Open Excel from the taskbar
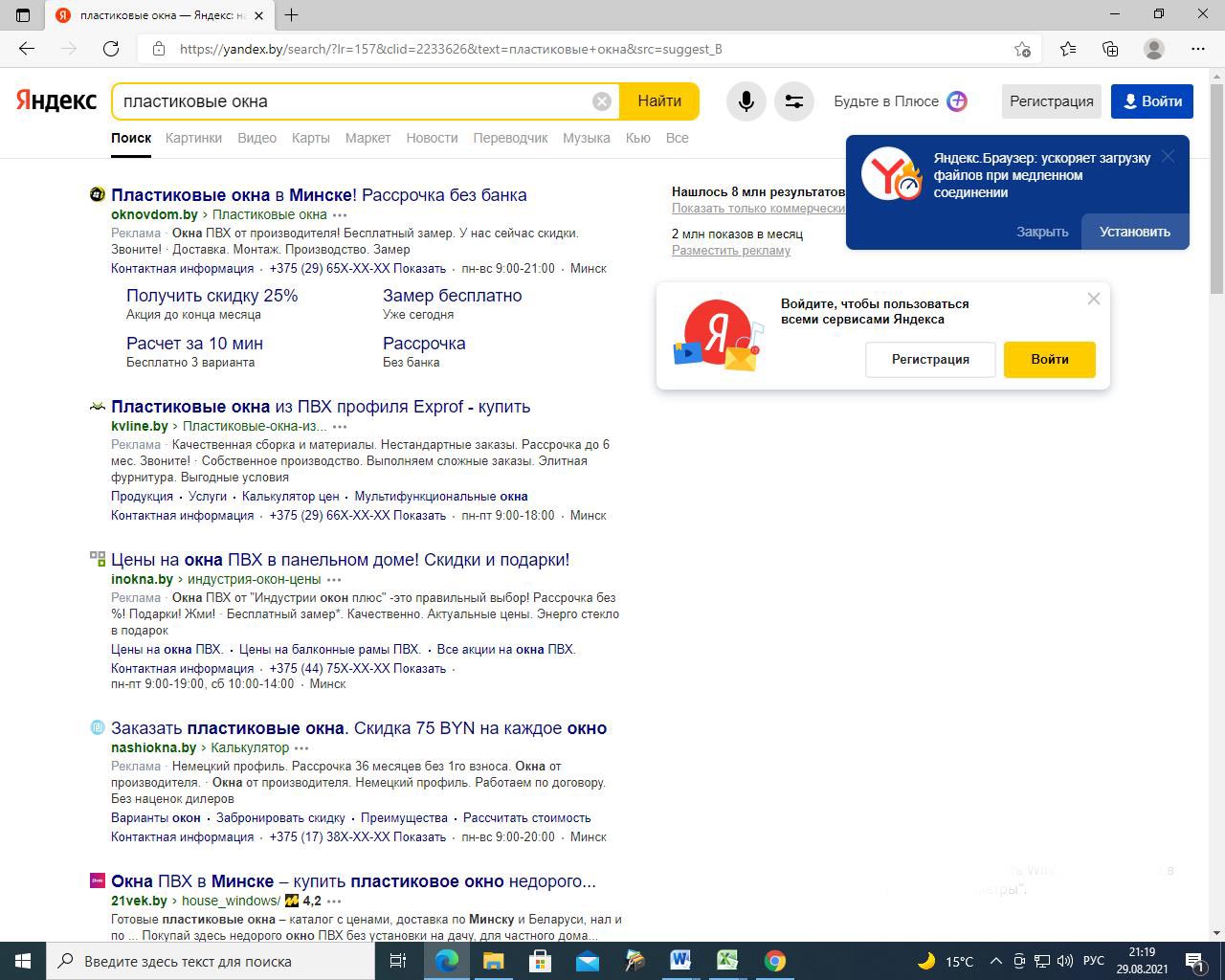This screenshot has width=1225, height=980. pos(727,960)
